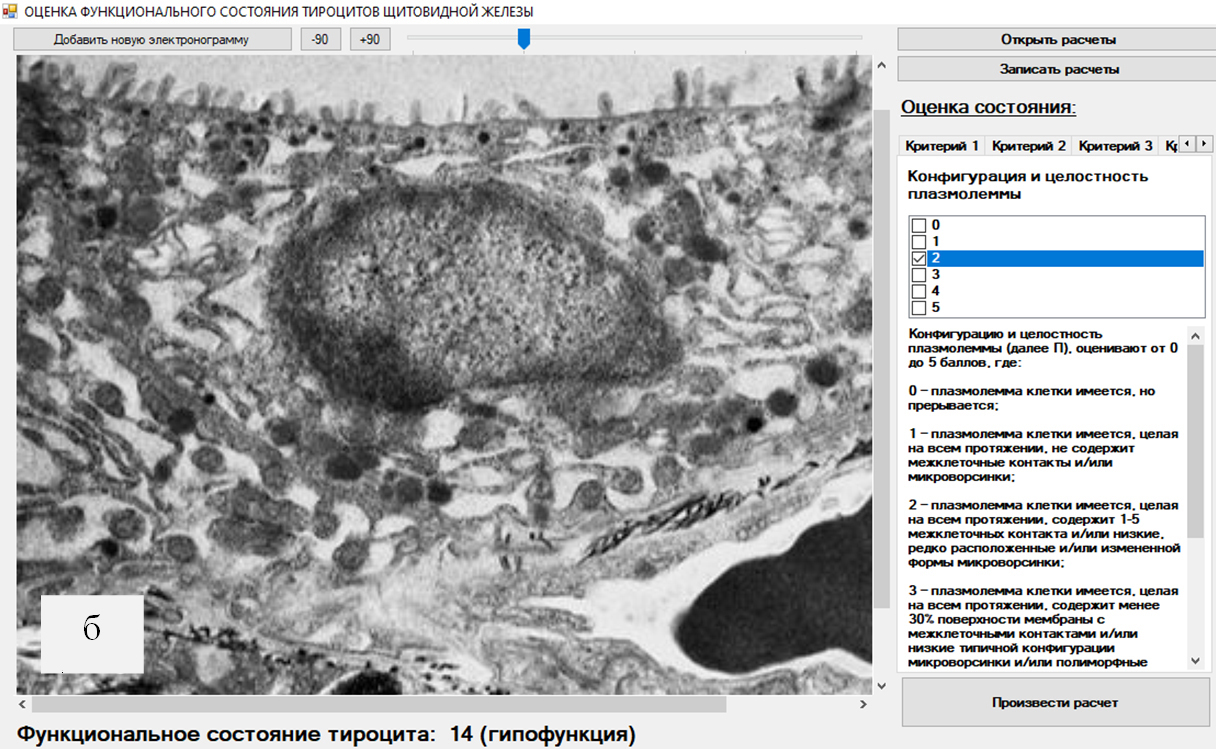The width and height of the screenshot is (1217, 749).
Task: Uncheck the score 2 checkbox
Action: point(918,258)
